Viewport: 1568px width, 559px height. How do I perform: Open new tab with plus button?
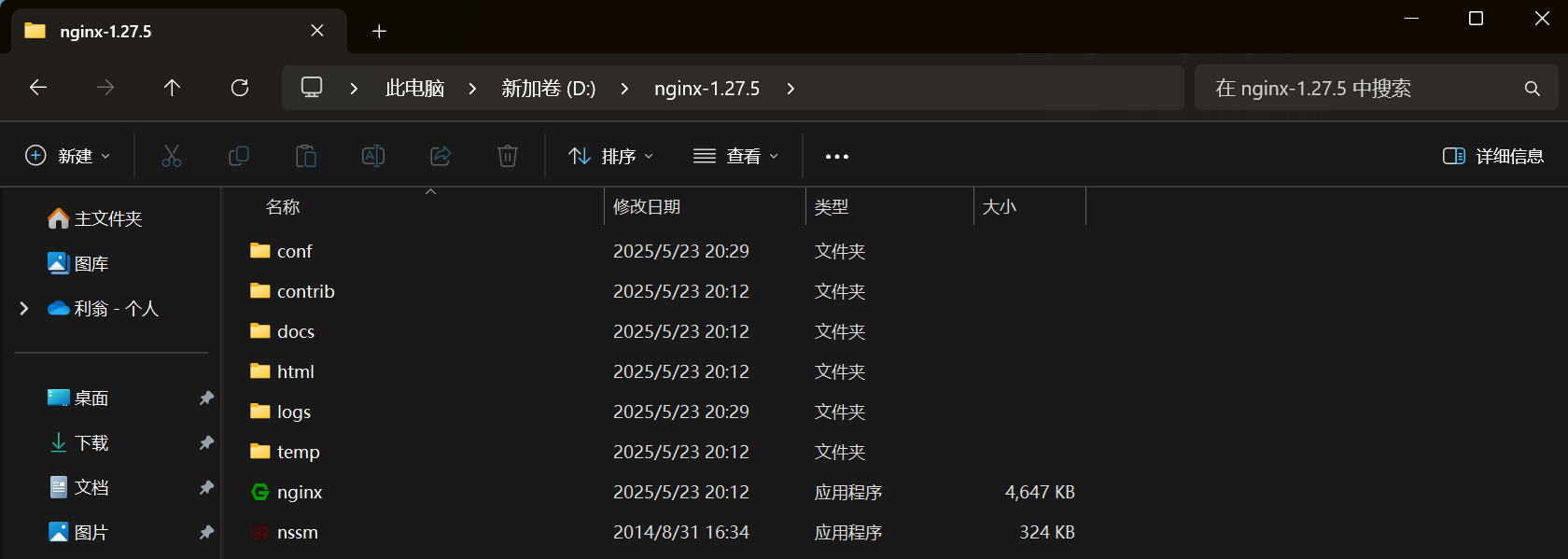(x=379, y=32)
